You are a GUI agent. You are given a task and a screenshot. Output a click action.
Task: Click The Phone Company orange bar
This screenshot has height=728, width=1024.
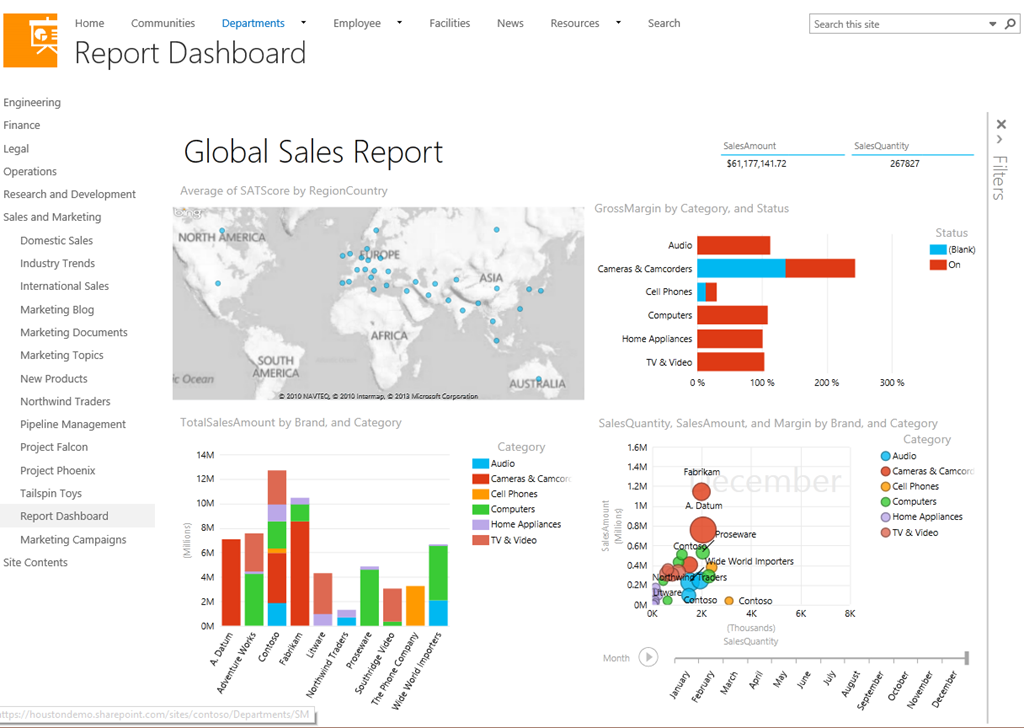[x=415, y=606]
